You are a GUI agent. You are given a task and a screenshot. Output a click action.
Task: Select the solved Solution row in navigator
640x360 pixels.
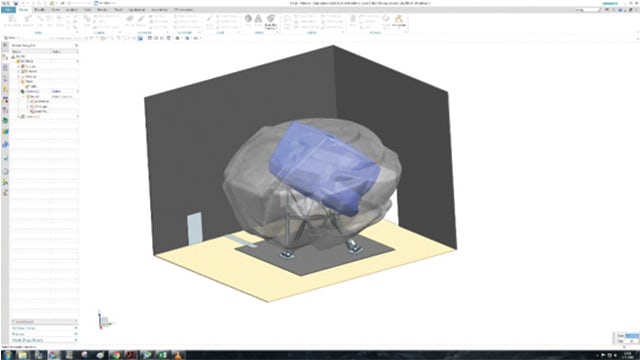[44, 91]
